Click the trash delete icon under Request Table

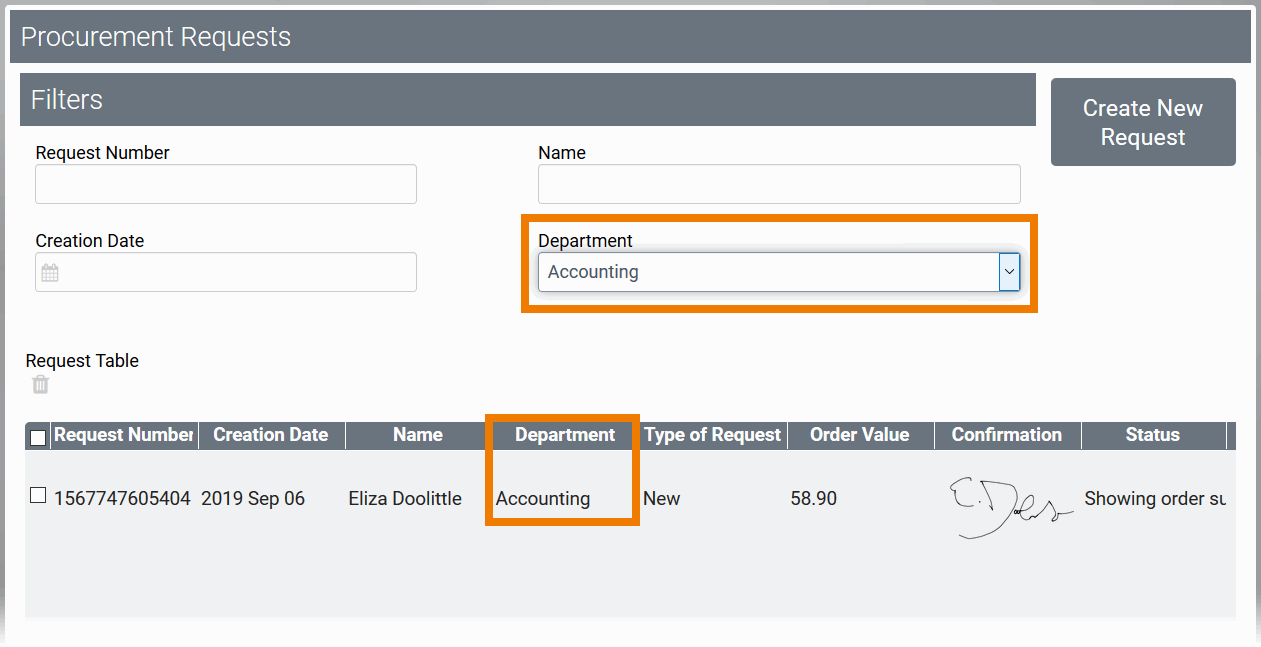click(x=40, y=385)
